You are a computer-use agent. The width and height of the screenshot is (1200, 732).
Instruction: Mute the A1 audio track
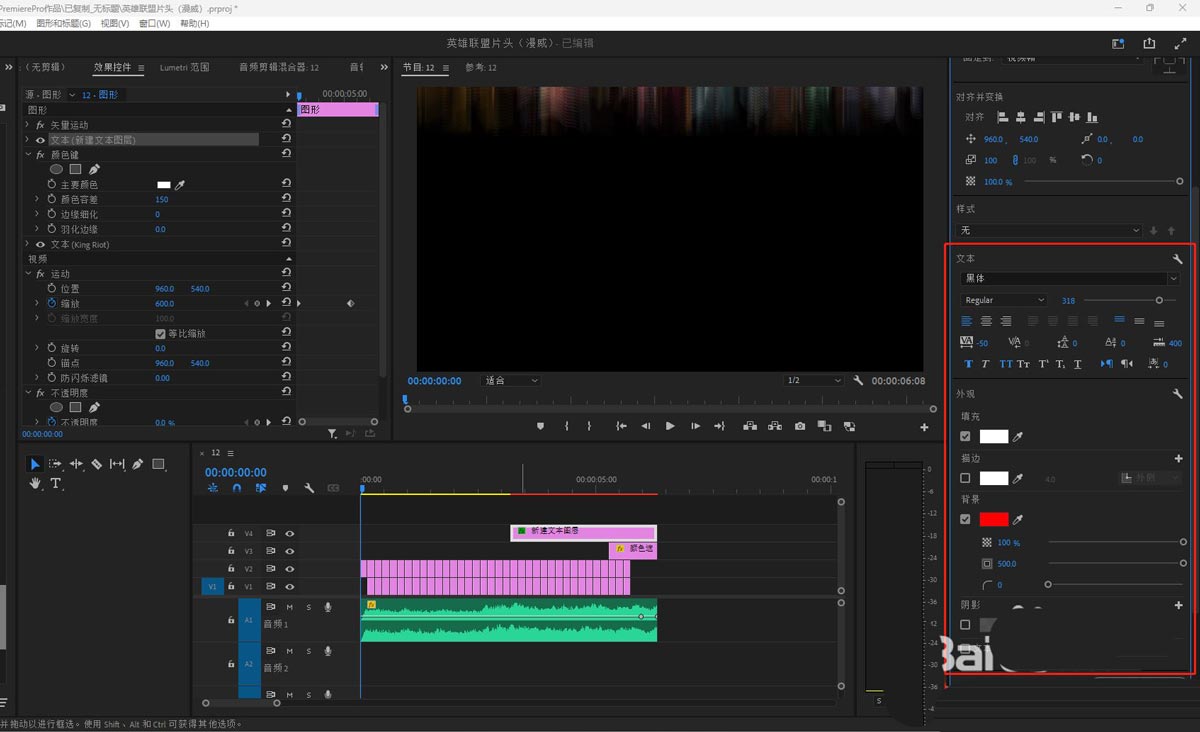point(290,607)
